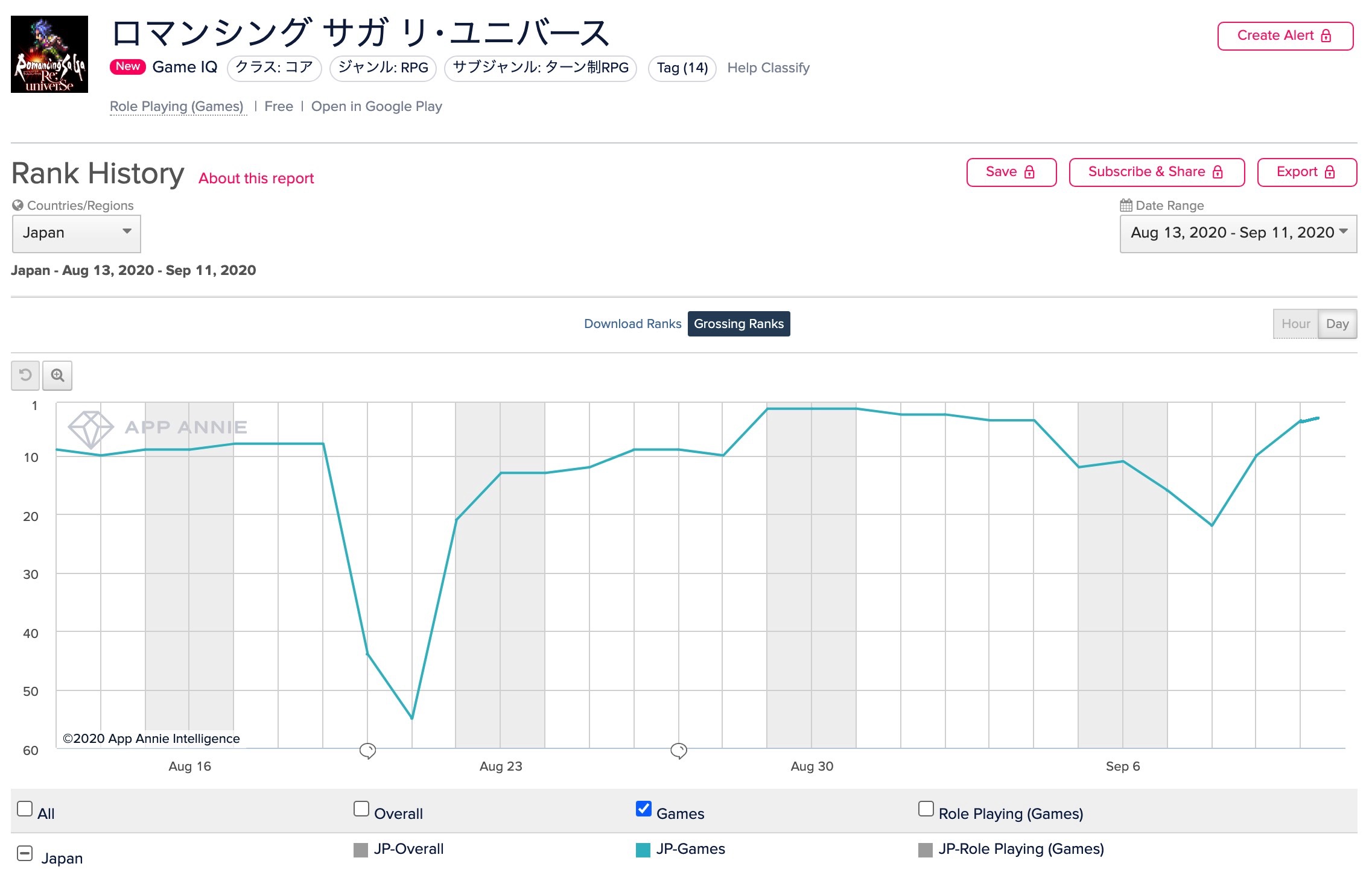This screenshot has height=884, width=1372.
Task: Uncheck the Games checkbox
Action: tap(644, 809)
